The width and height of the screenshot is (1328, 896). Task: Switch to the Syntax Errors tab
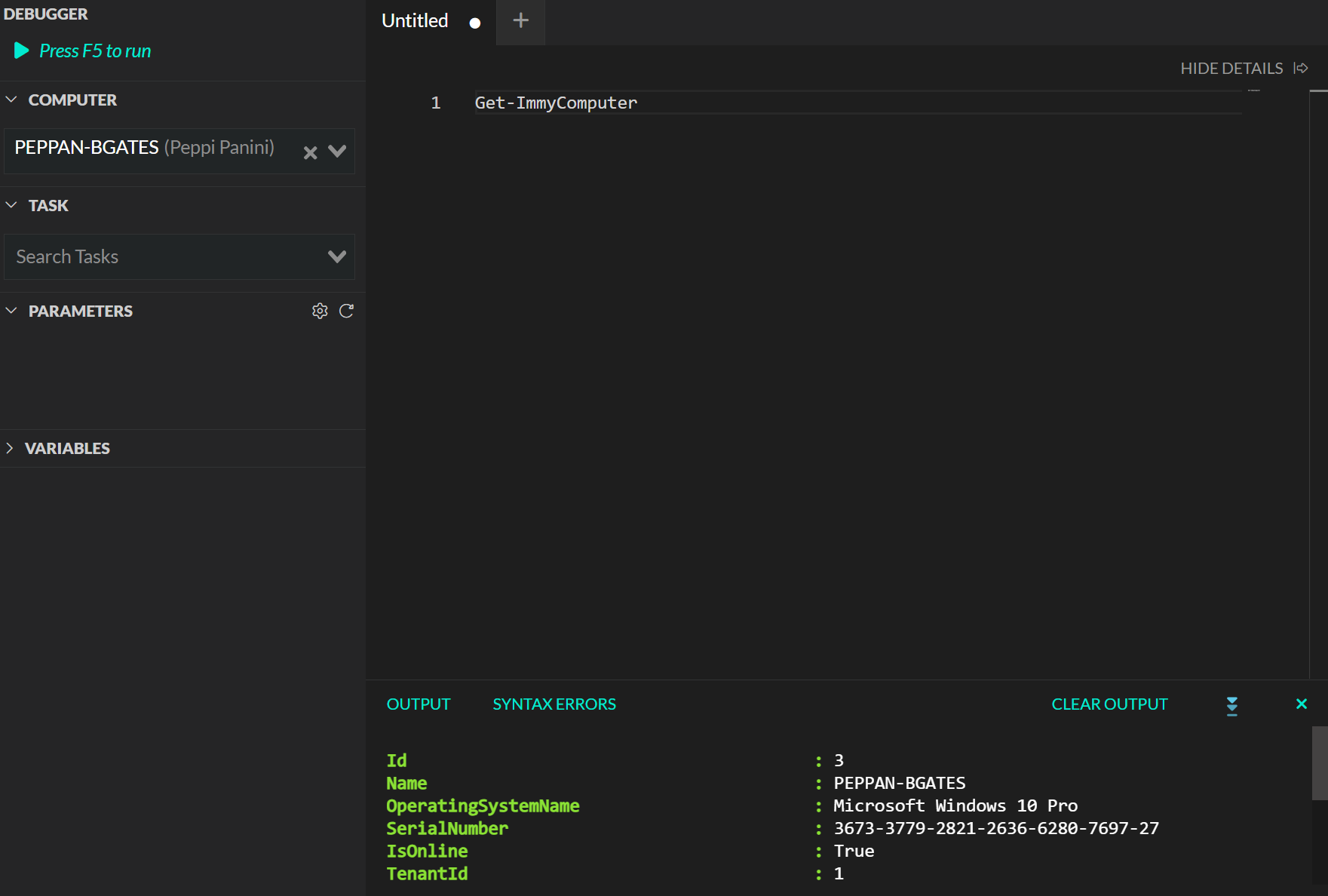pos(554,704)
